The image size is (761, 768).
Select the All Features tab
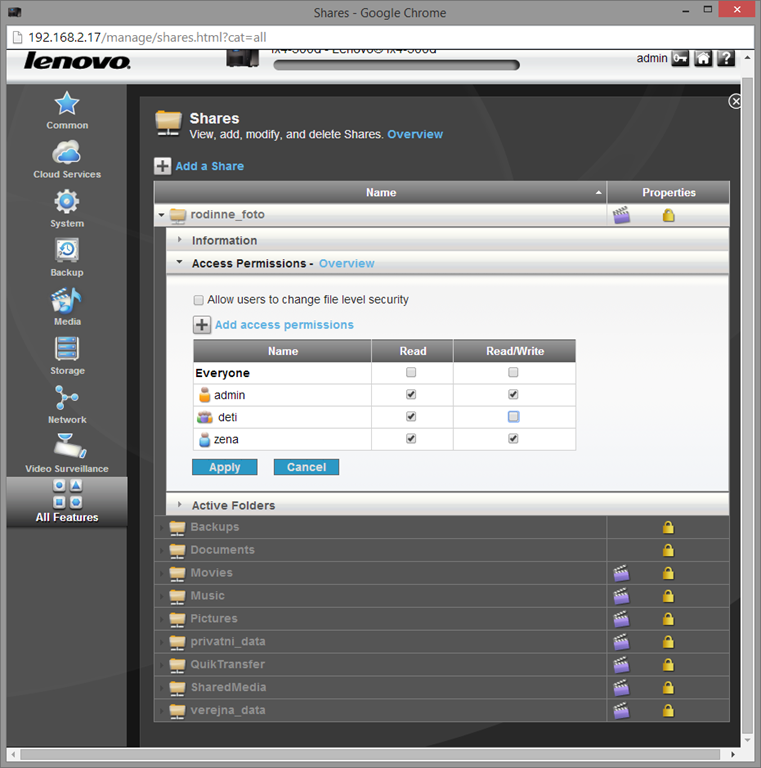coord(67,501)
